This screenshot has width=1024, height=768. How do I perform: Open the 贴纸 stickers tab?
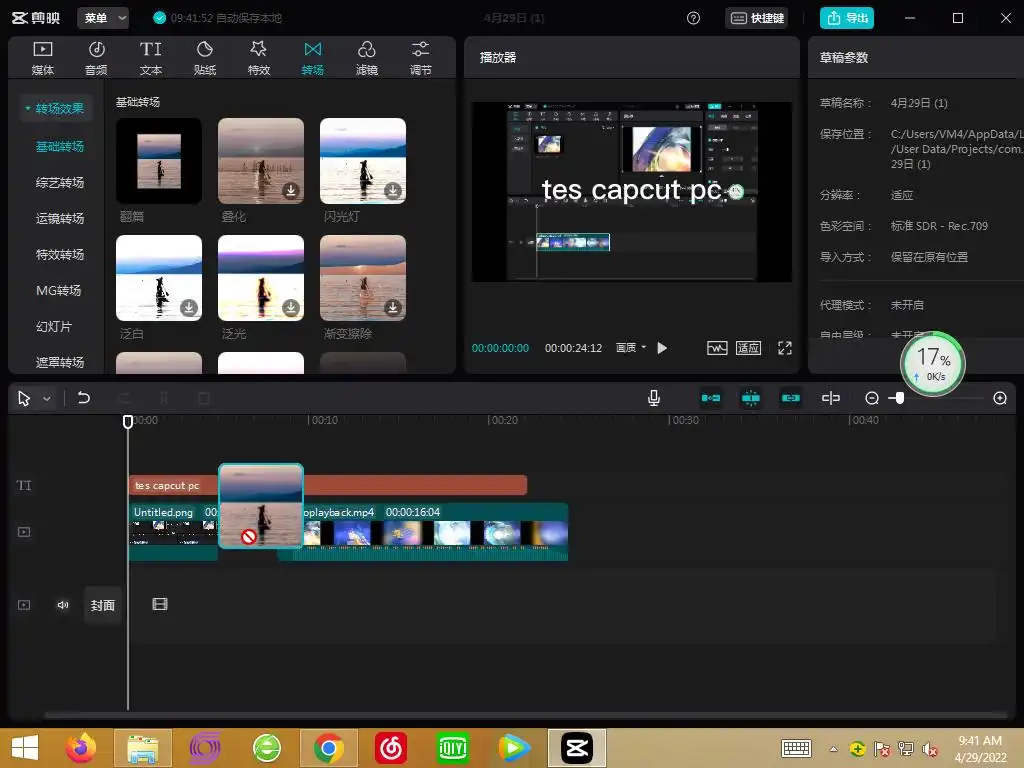coord(204,57)
